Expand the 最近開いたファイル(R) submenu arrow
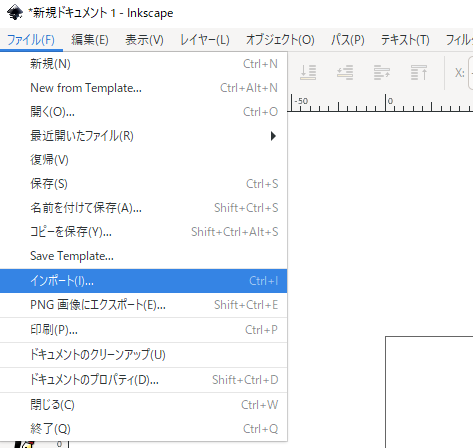Image resolution: width=473 pixels, height=448 pixels. pos(273,136)
